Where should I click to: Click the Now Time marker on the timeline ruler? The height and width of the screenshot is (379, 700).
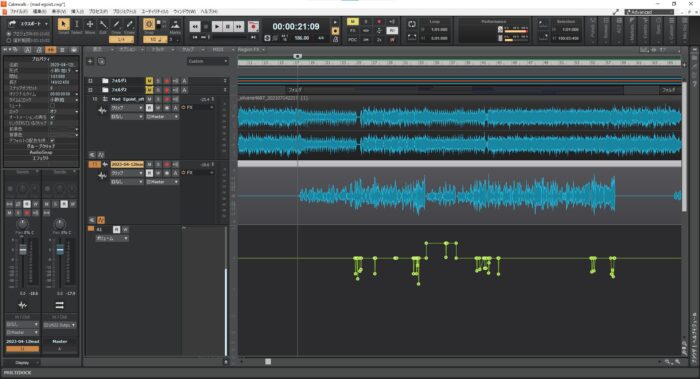[x=298, y=56]
